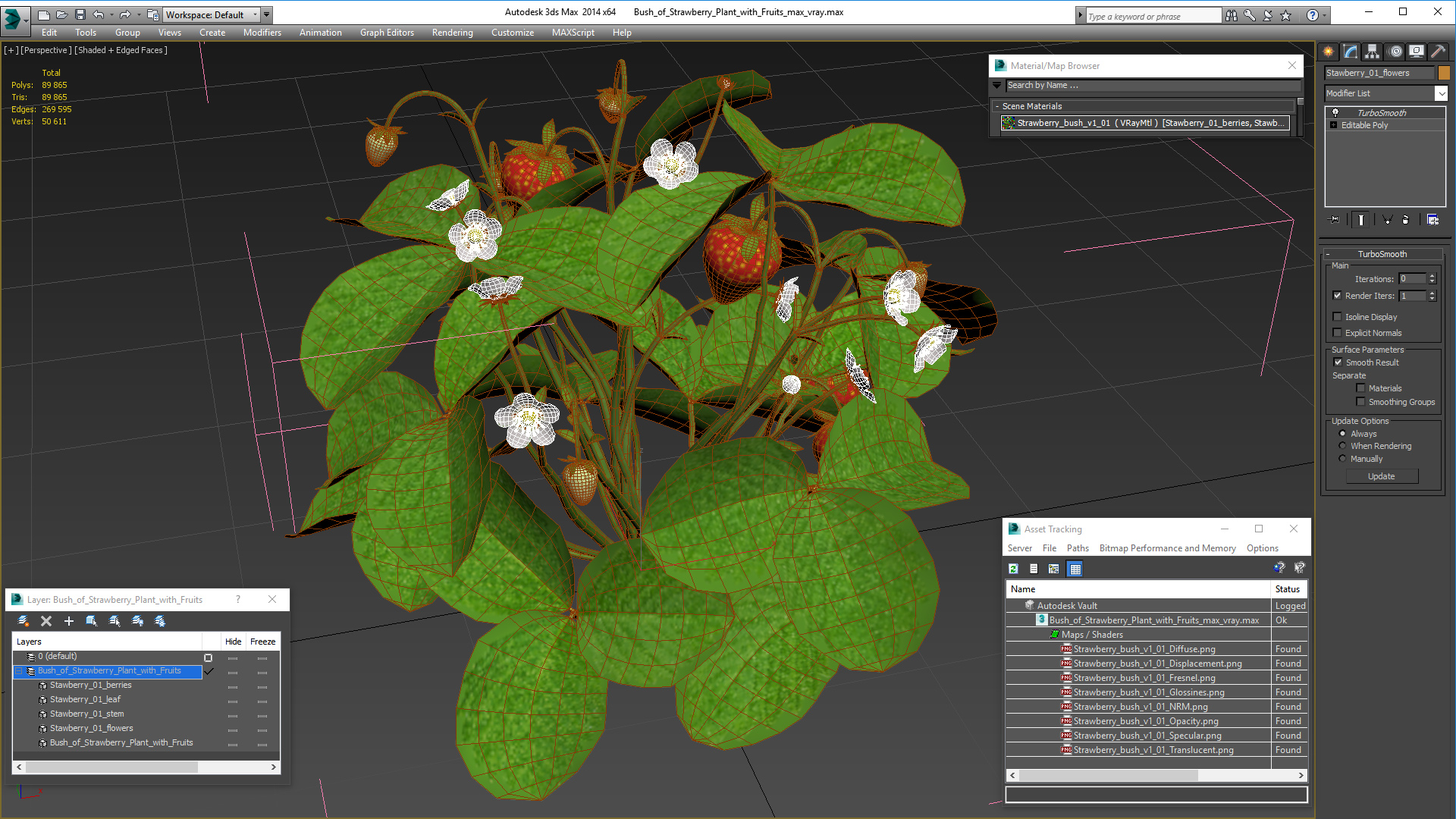
Task: Uncheck the Smooth Result checkbox
Action: coord(1338,362)
